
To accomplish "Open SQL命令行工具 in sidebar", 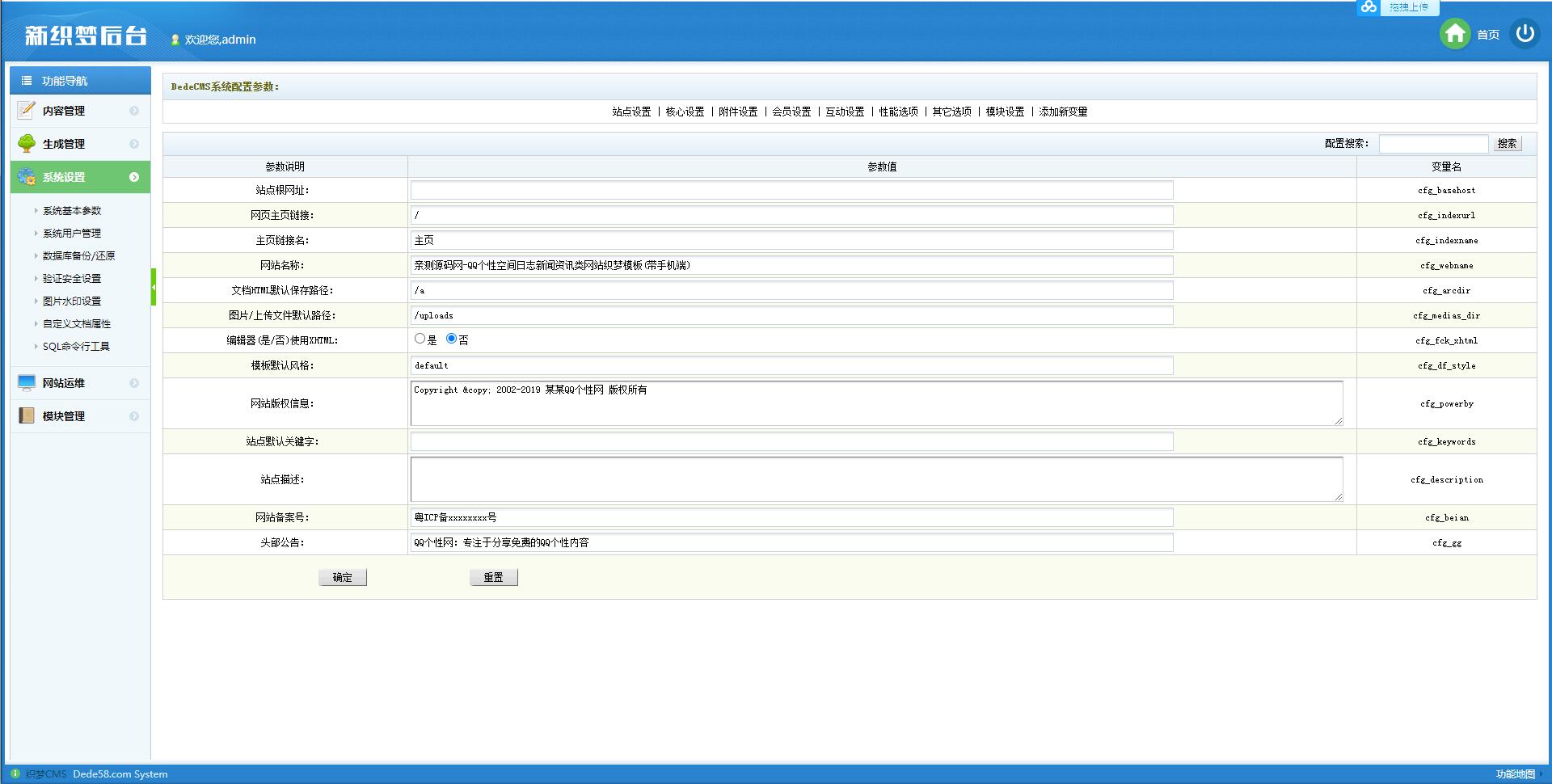I will click(x=76, y=346).
